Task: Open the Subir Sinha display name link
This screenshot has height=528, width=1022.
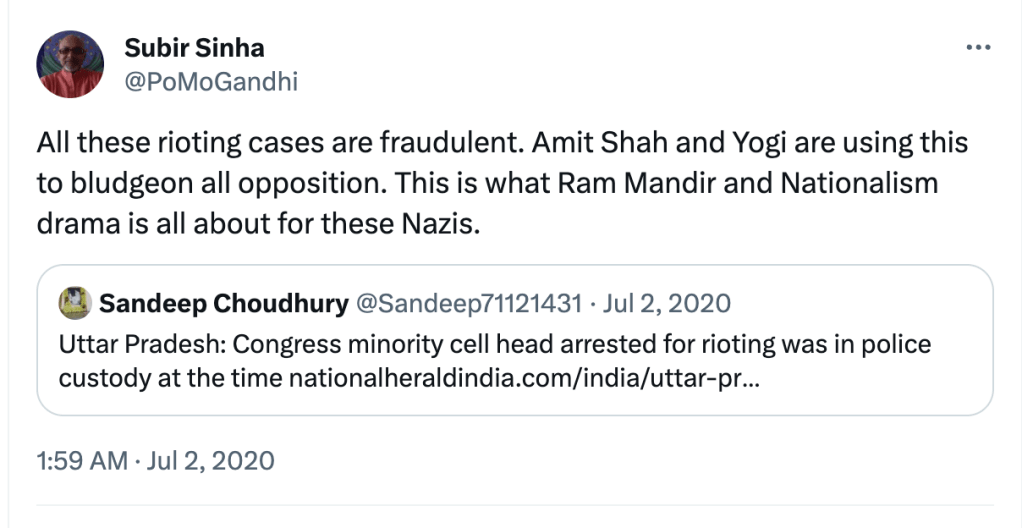Action: pyautogui.click(x=194, y=47)
